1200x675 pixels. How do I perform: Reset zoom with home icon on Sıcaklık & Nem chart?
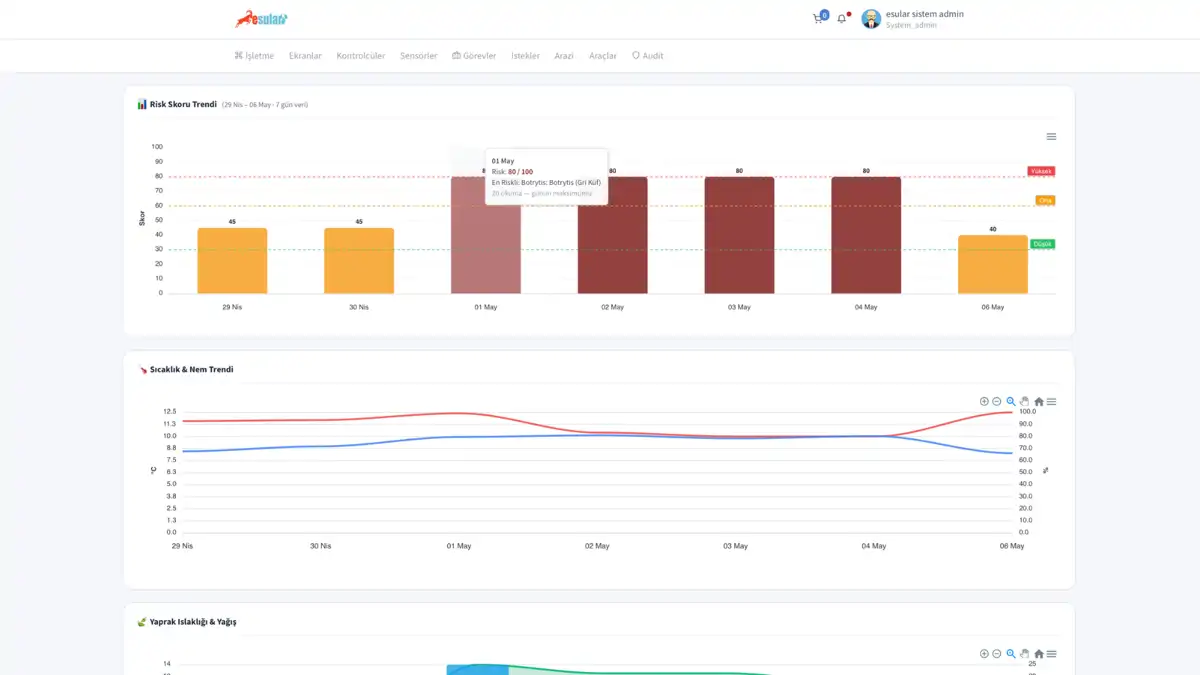click(x=1038, y=401)
